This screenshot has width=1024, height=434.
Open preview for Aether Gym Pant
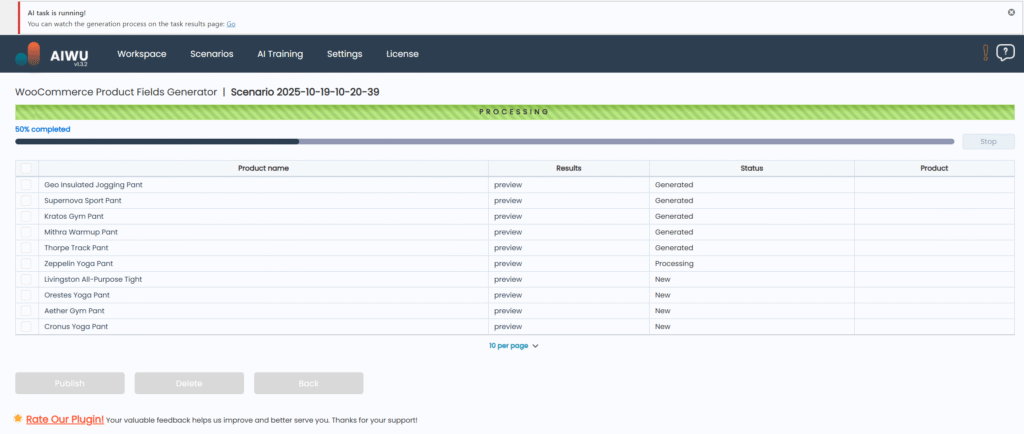tap(508, 311)
